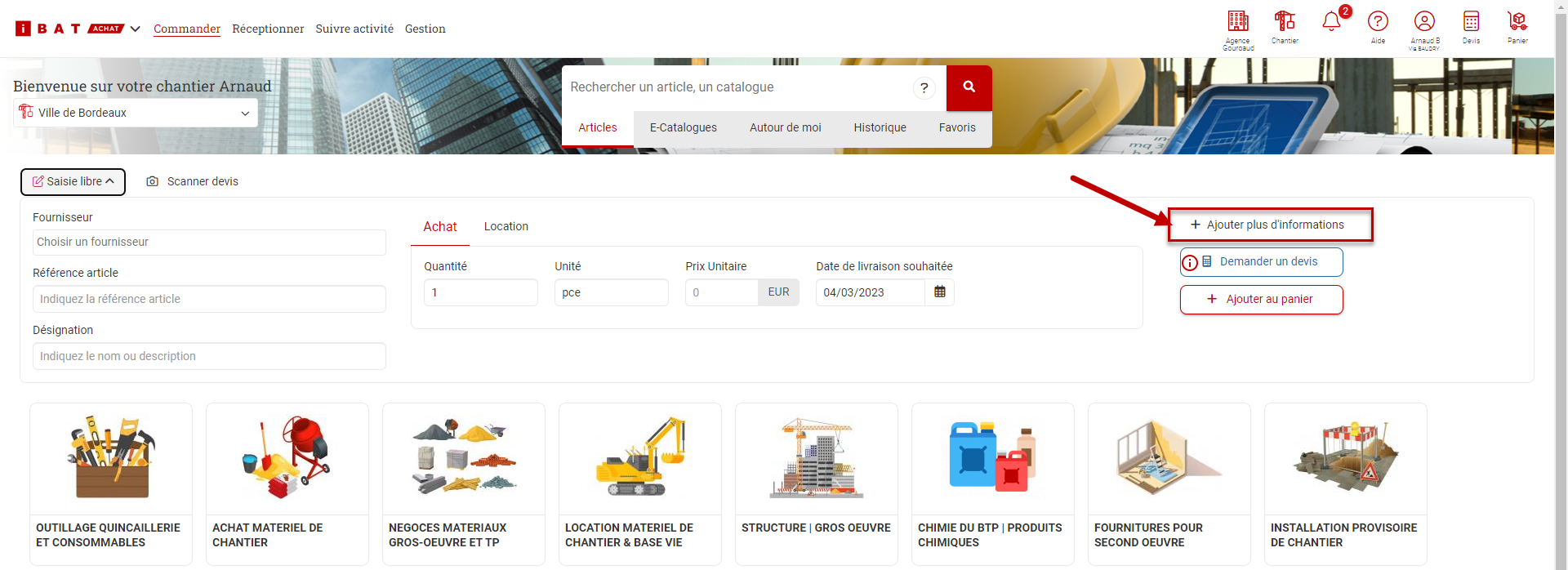Click the search help question mark
The height and width of the screenshot is (570, 1568).
tap(924, 88)
